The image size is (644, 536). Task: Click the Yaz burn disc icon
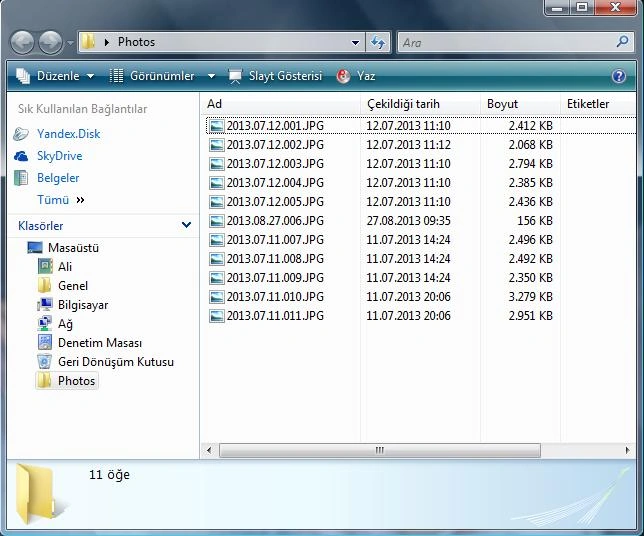(x=343, y=76)
